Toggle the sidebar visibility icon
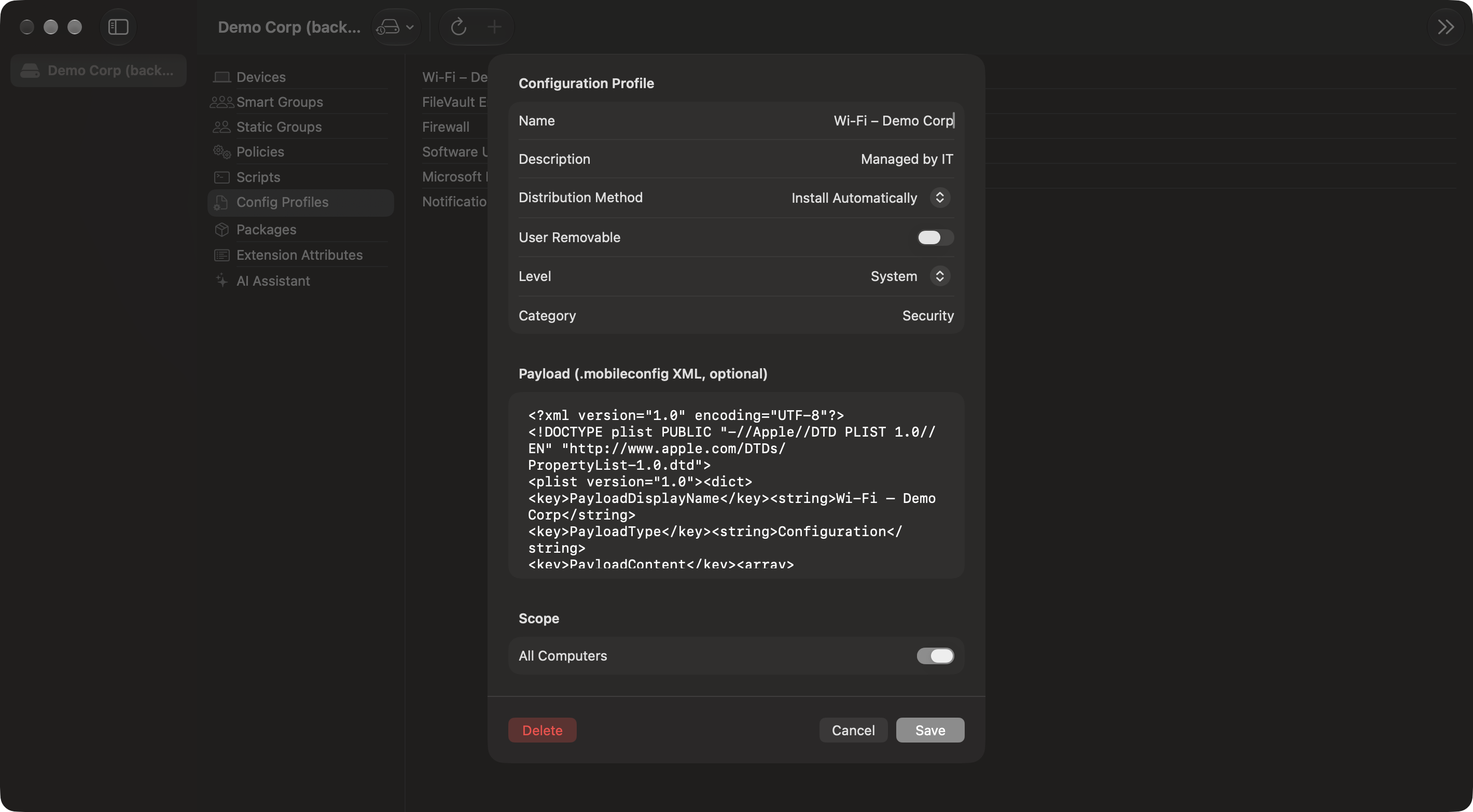1473x812 pixels. (118, 27)
